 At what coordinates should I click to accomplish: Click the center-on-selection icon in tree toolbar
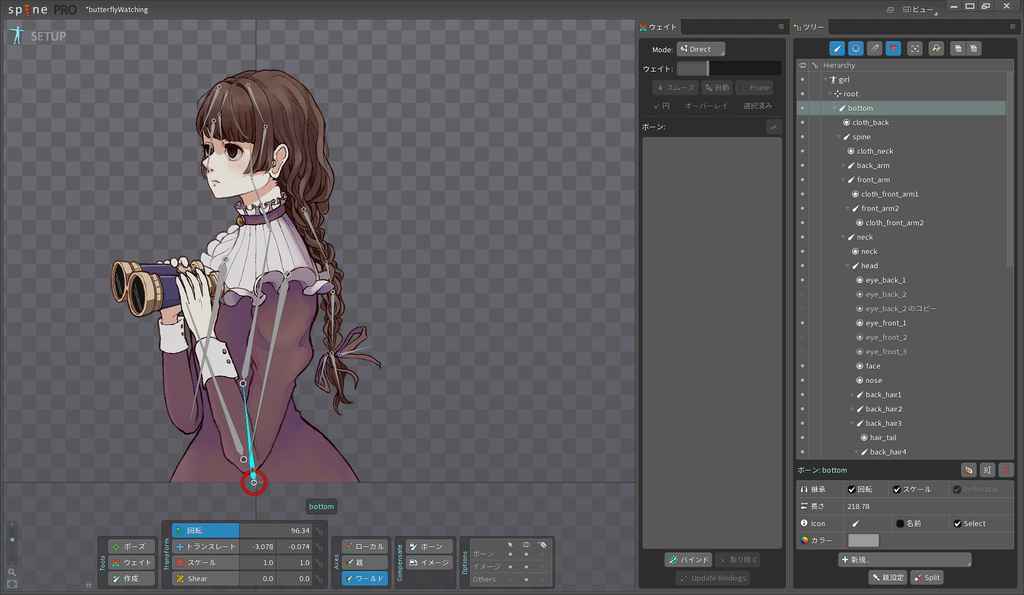click(915, 48)
